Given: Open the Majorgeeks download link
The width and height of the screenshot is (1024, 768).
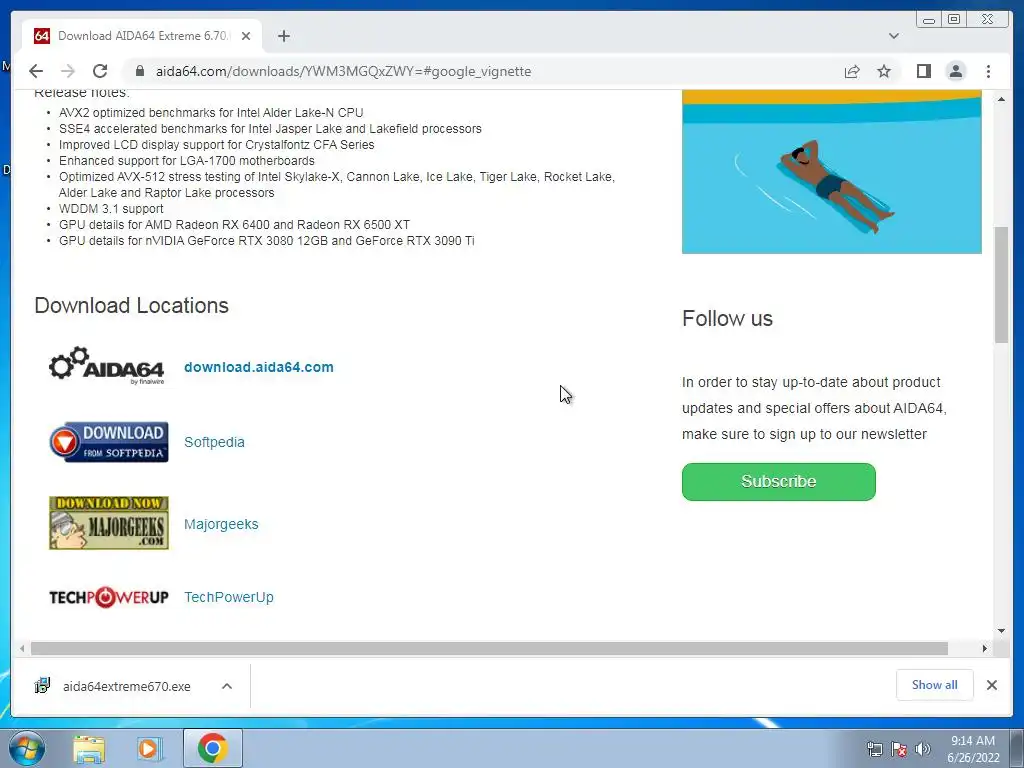Looking at the screenshot, I should [x=221, y=524].
